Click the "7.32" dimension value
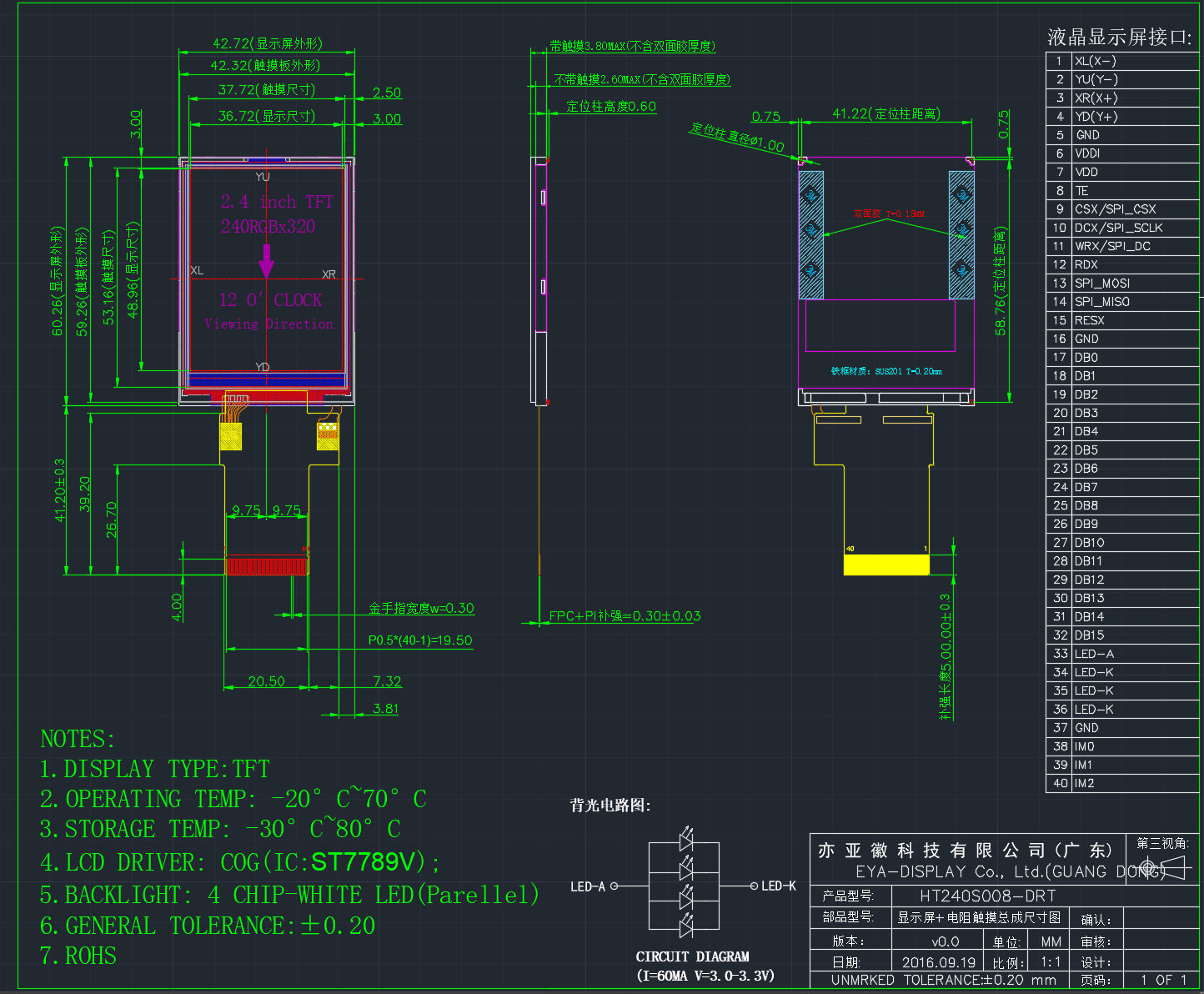Viewport: 1204px width, 994px height. point(387,681)
